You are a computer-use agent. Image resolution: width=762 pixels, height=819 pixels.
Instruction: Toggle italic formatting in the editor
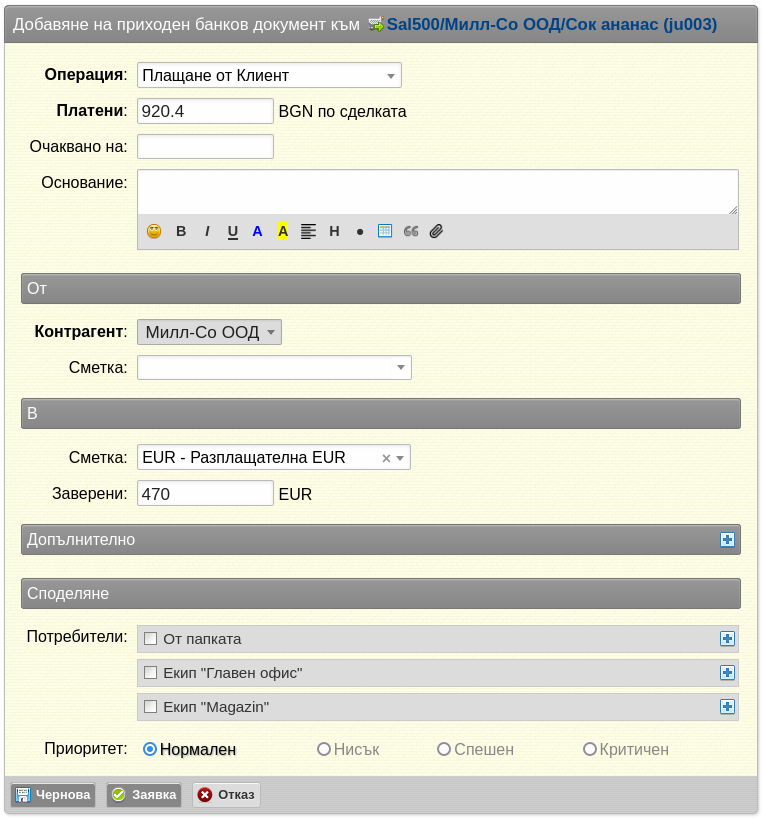207,231
